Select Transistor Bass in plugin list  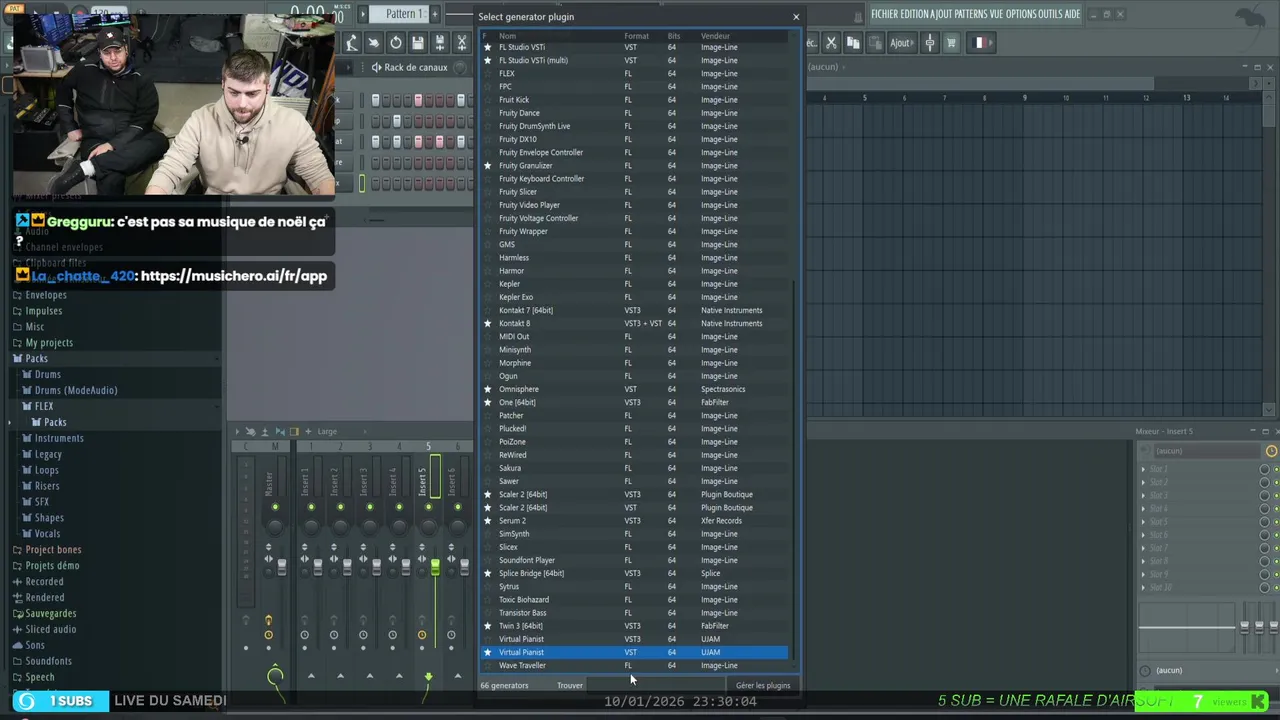(x=635, y=613)
